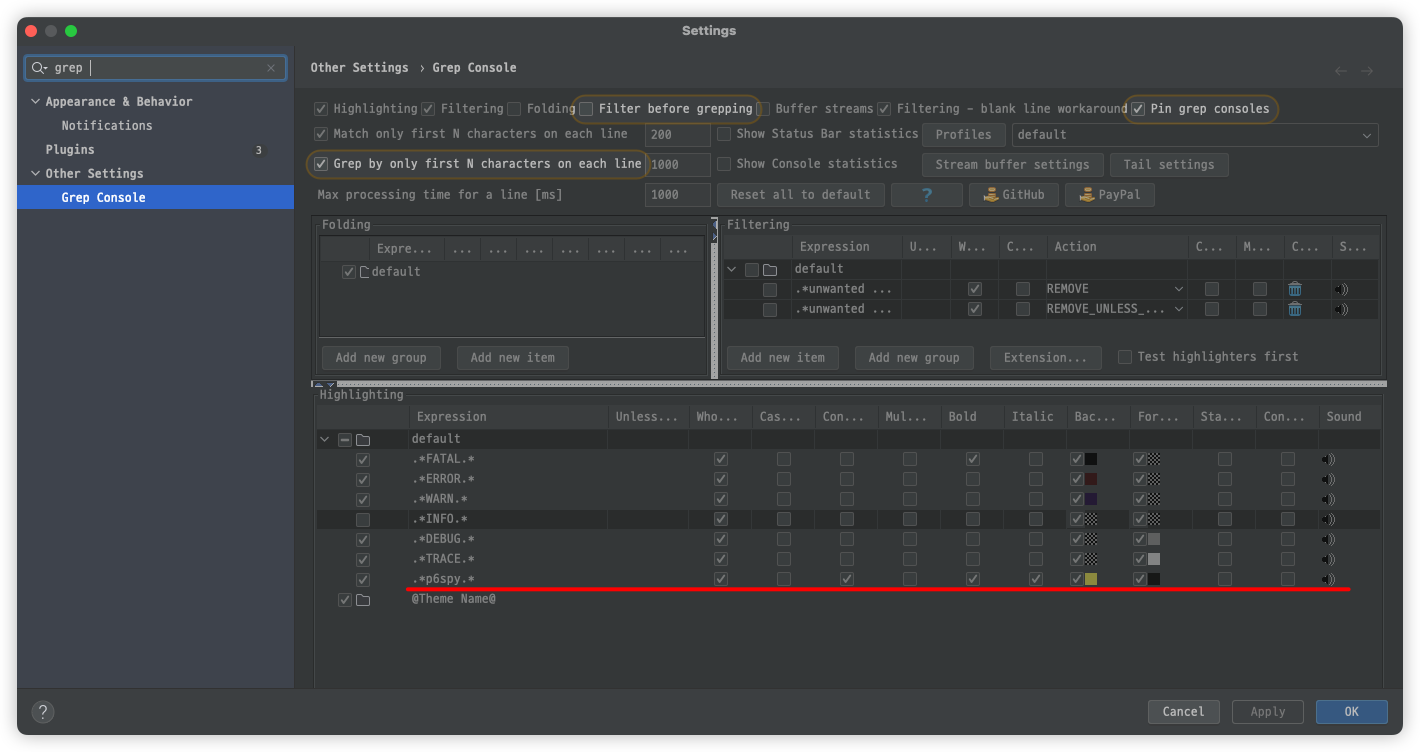1420x752 pixels.
Task: Click trash icon in REMOVE_UNLESS filter row
Action: (1295, 309)
